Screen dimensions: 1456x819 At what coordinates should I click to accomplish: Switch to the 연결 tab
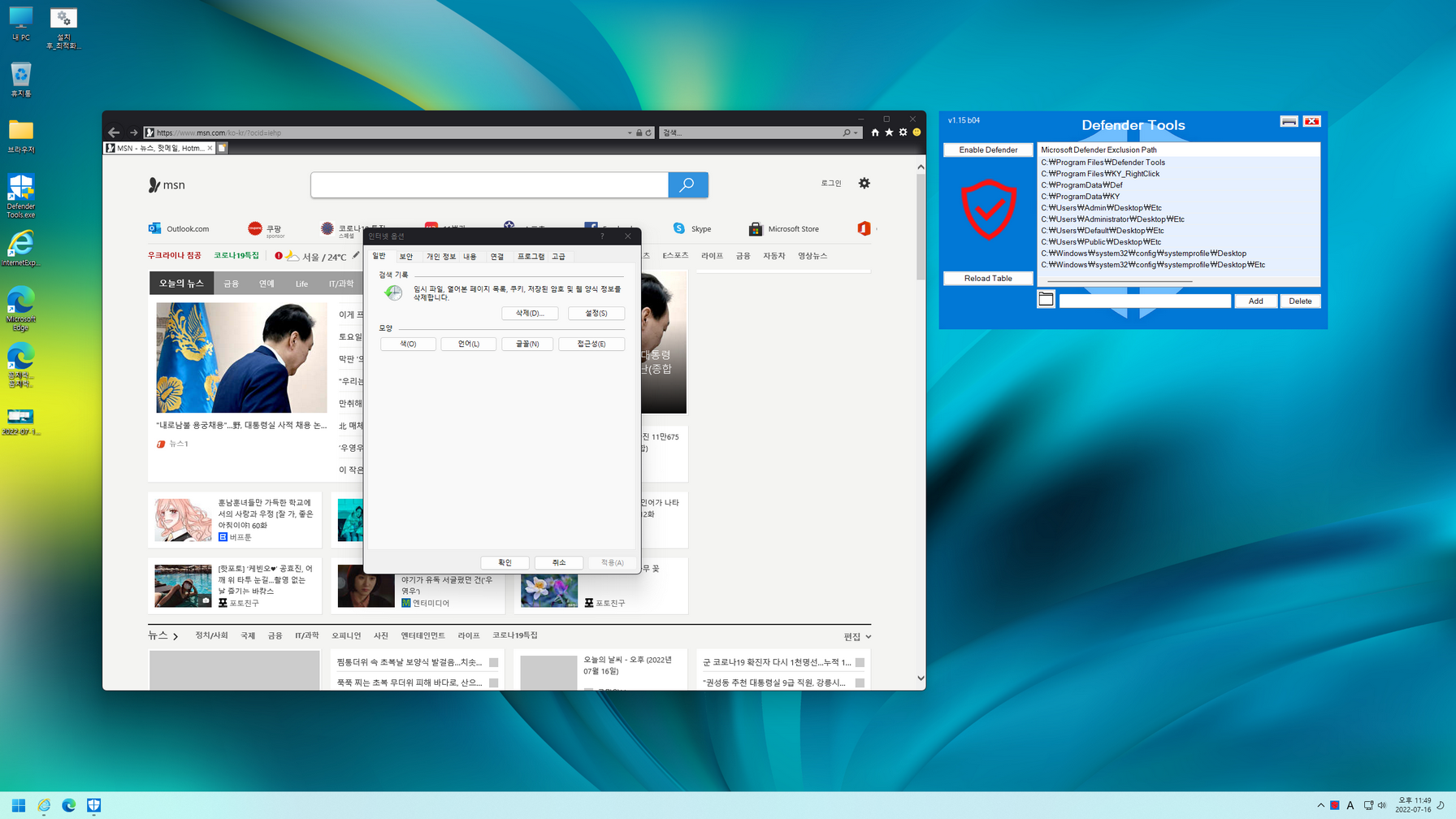(497, 257)
